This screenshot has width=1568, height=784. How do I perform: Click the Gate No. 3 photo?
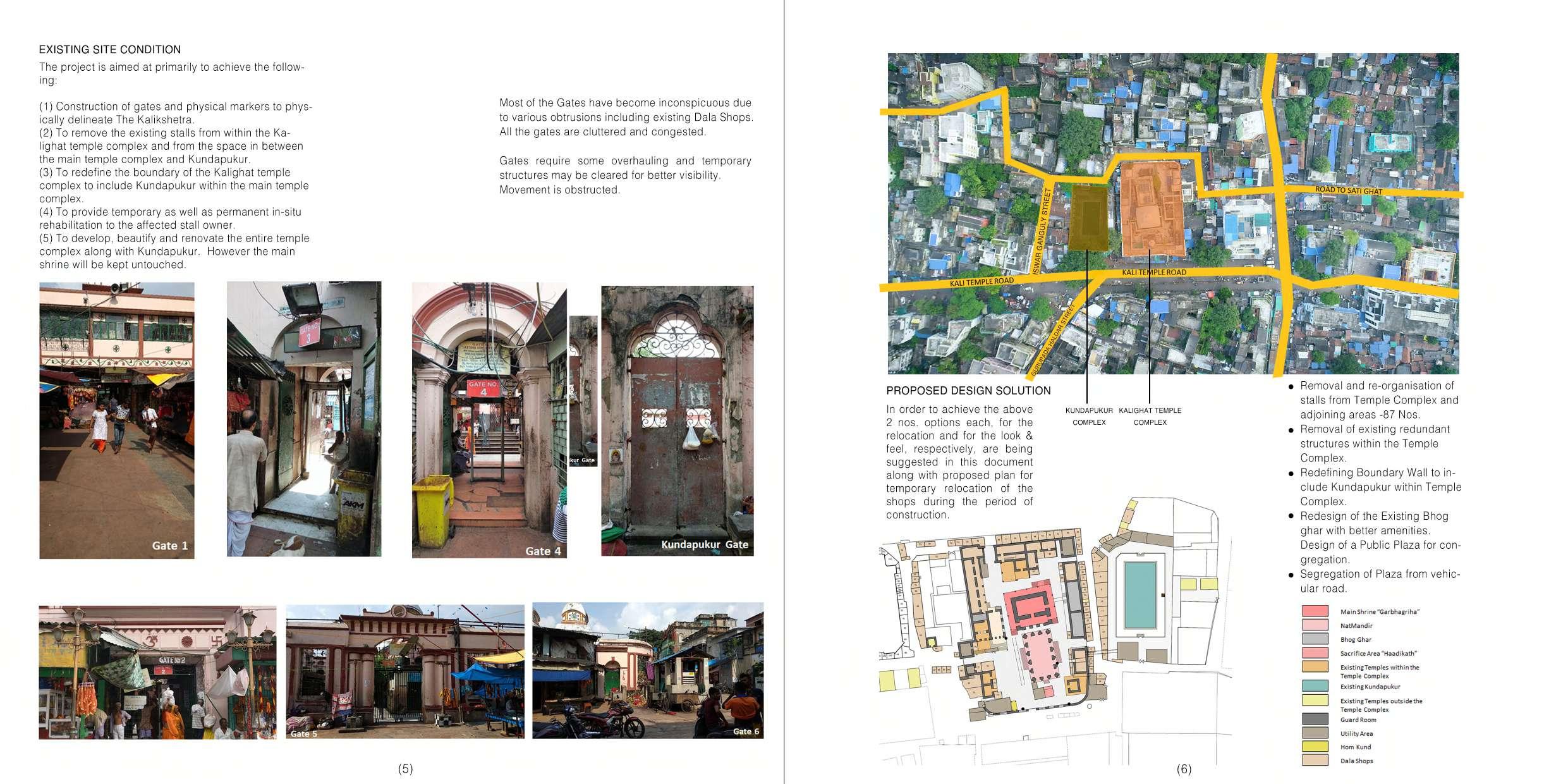[x=304, y=419]
